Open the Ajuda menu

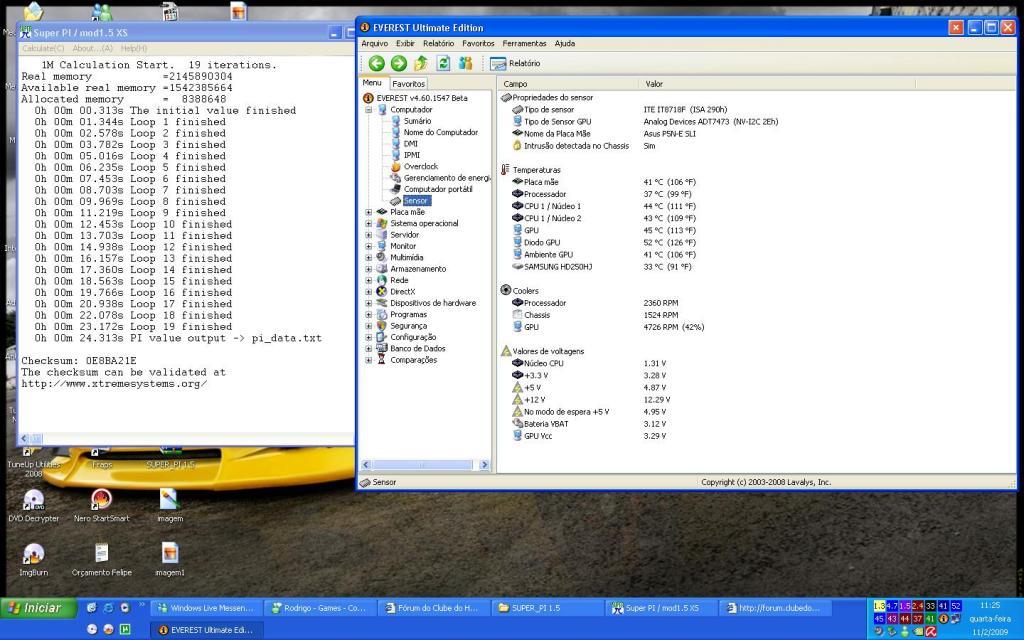pyautogui.click(x=565, y=43)
